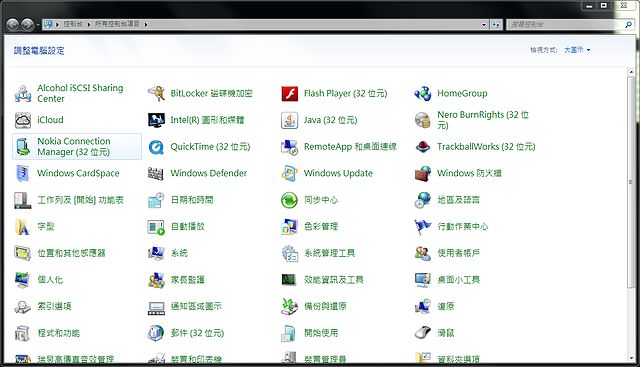Screen dimensions: 640x367
Task: Click the vertical scrollbar thumb
Action: click(631, 182)
